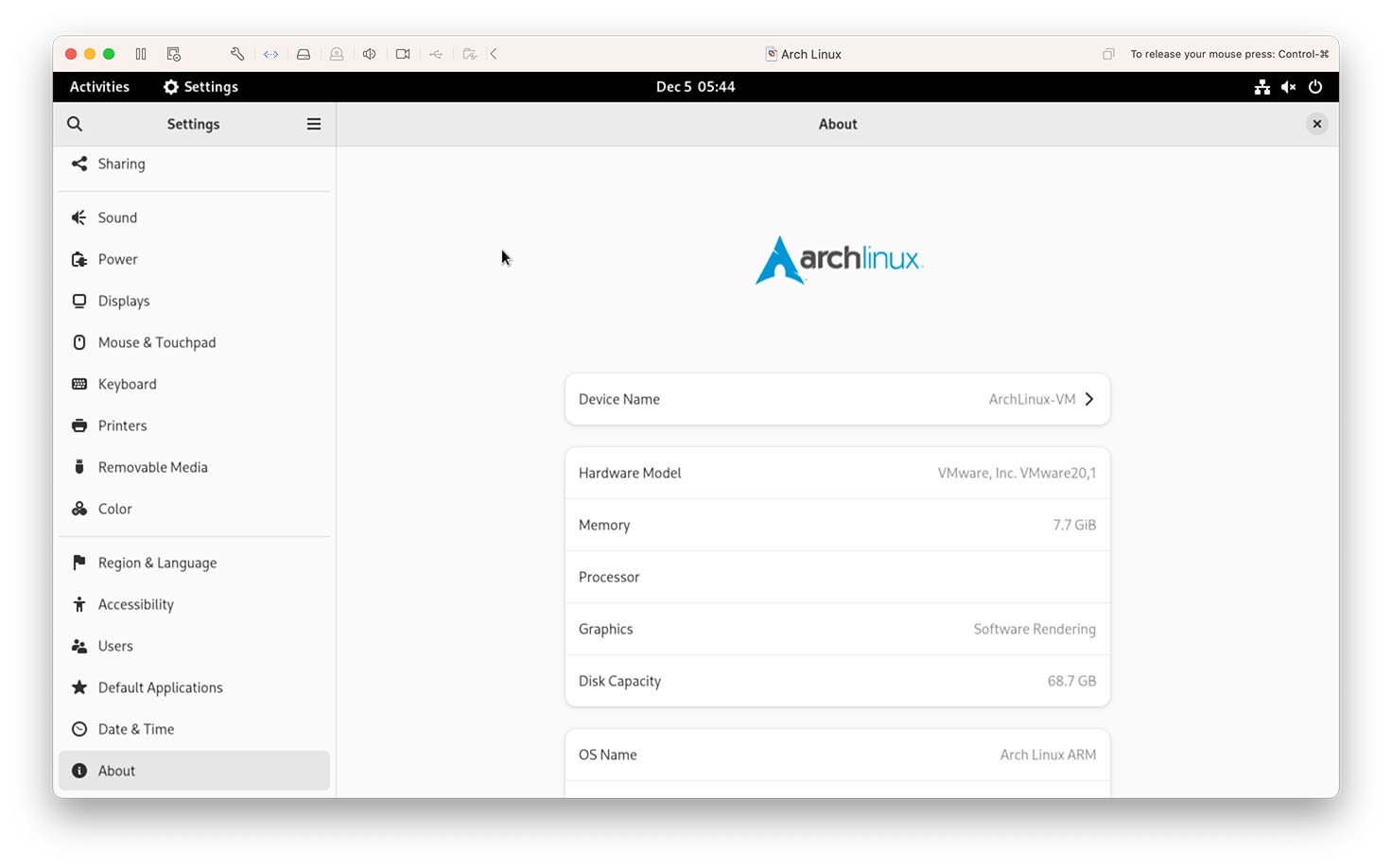The image size is (1392, 868).
Task: Click the OS Name Arch Linux ARM row
Action: tap(838, 755)
